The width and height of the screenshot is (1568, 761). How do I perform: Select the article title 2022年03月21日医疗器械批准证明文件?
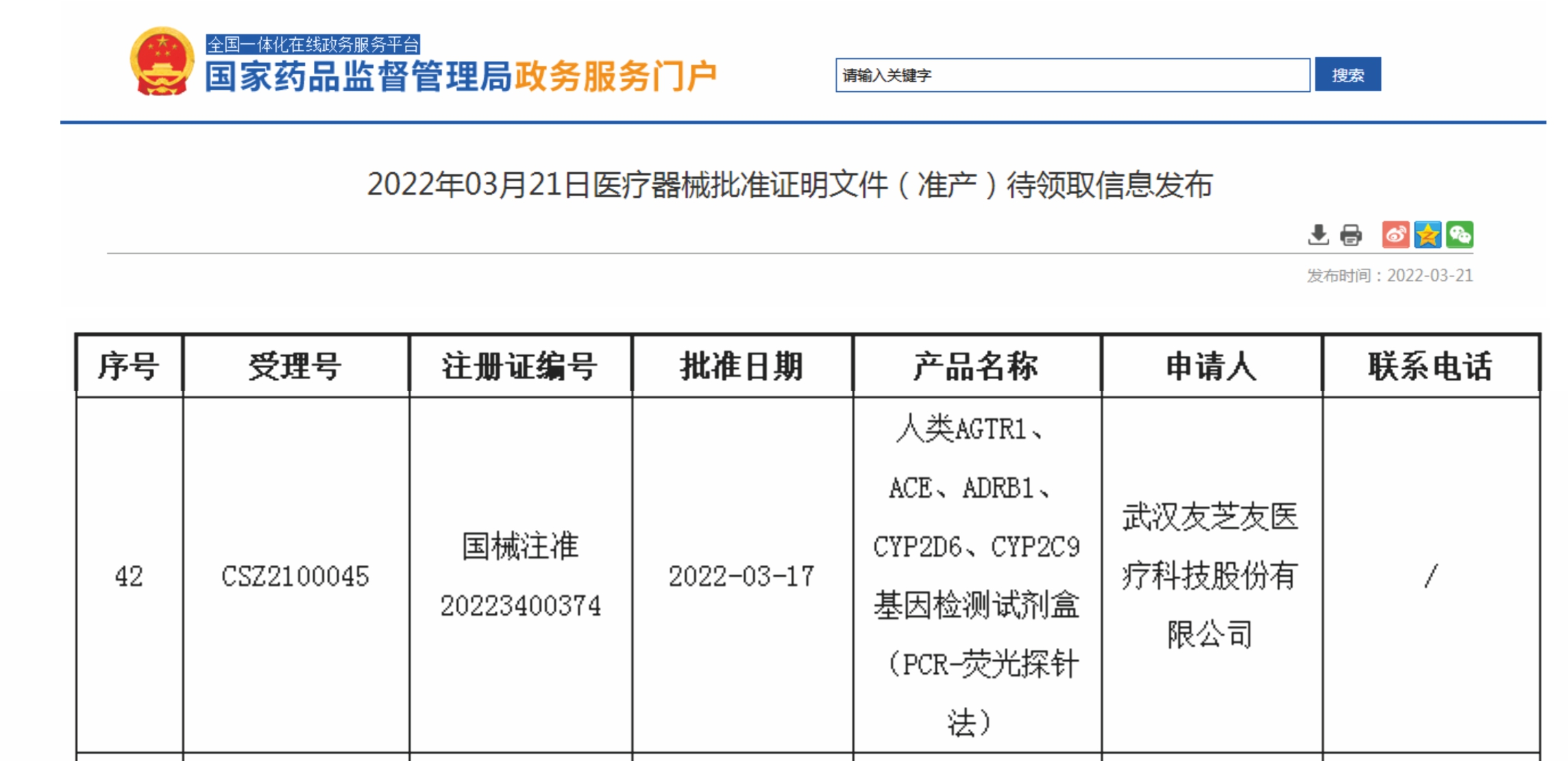[x=789, y=185]
